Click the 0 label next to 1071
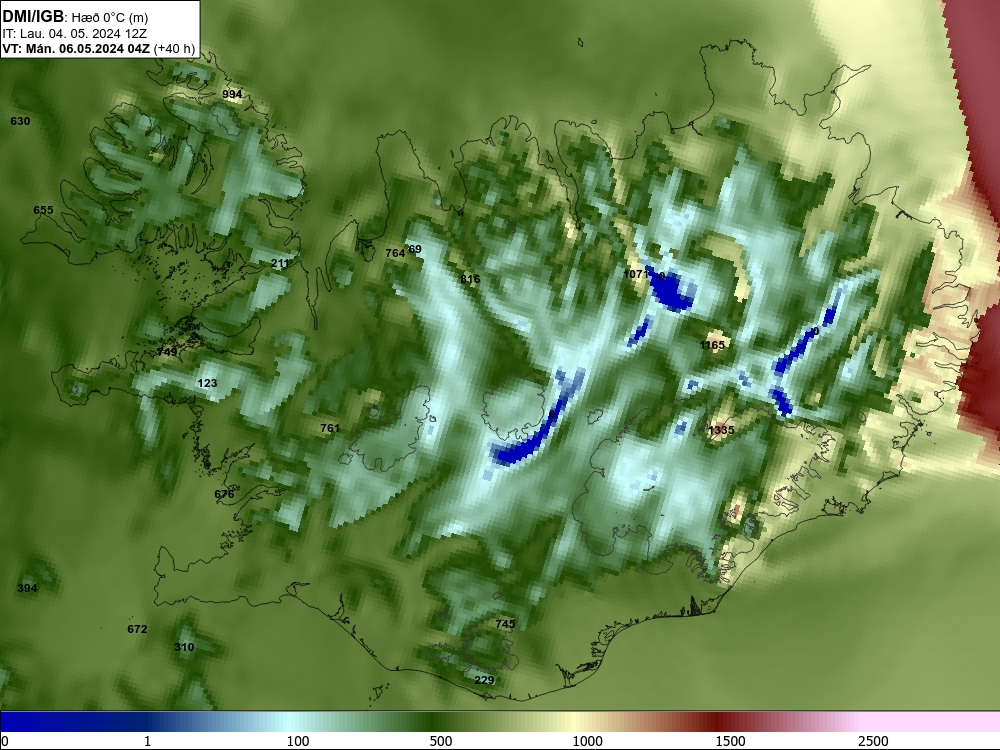This screenshot has height=750, width=1000. click(x=662, y=276)
